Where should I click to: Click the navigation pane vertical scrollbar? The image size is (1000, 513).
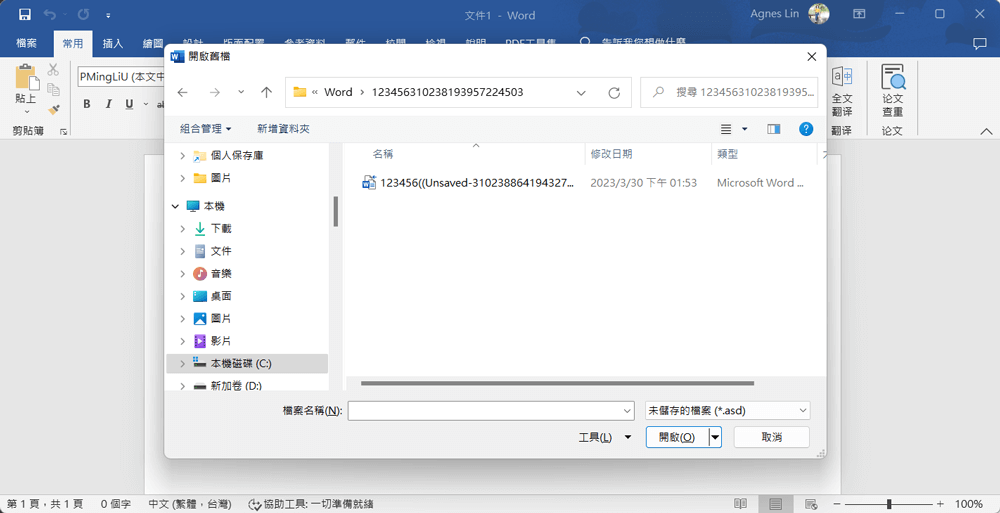click(335, 211)
